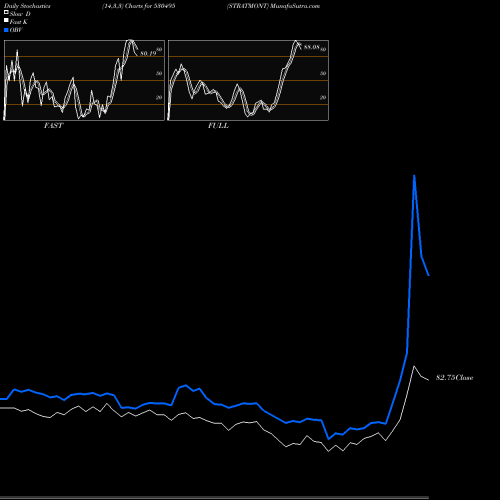The height and width of the screenshot is (500, 500).
Task: Click the '(14,3,3) Charts for 530495' text
Action: 139,6
